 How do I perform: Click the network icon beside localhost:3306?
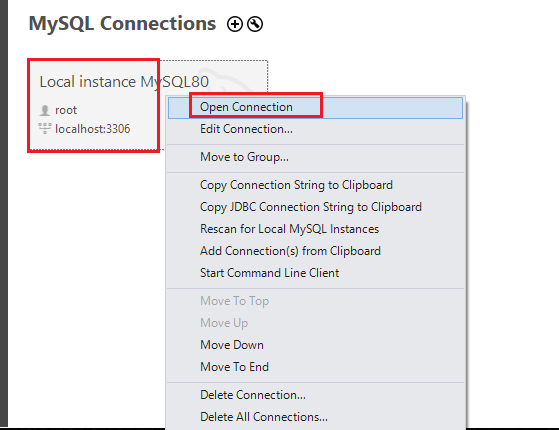(45, 128)
